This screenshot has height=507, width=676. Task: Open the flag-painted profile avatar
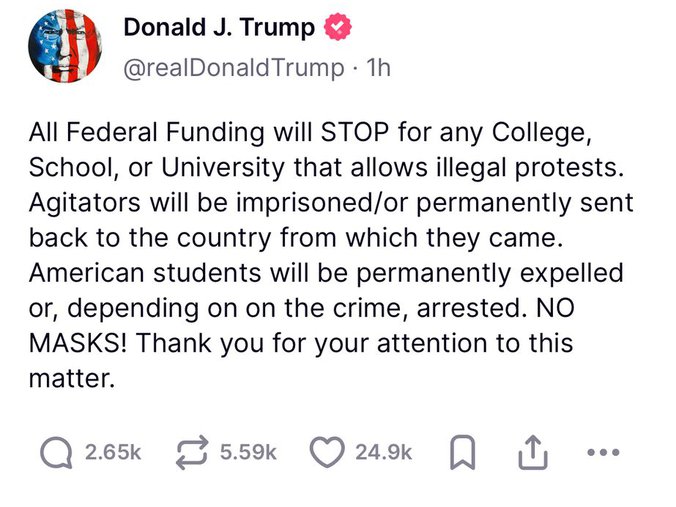coord(65,46)
